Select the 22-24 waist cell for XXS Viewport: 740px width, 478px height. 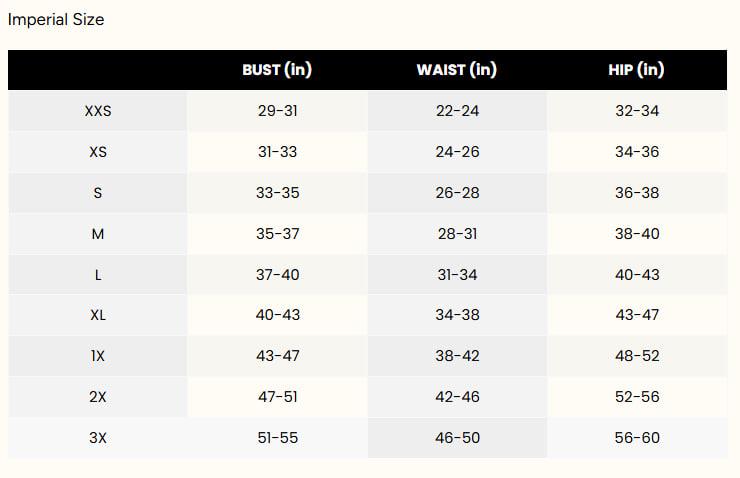(x=457, y=111)
